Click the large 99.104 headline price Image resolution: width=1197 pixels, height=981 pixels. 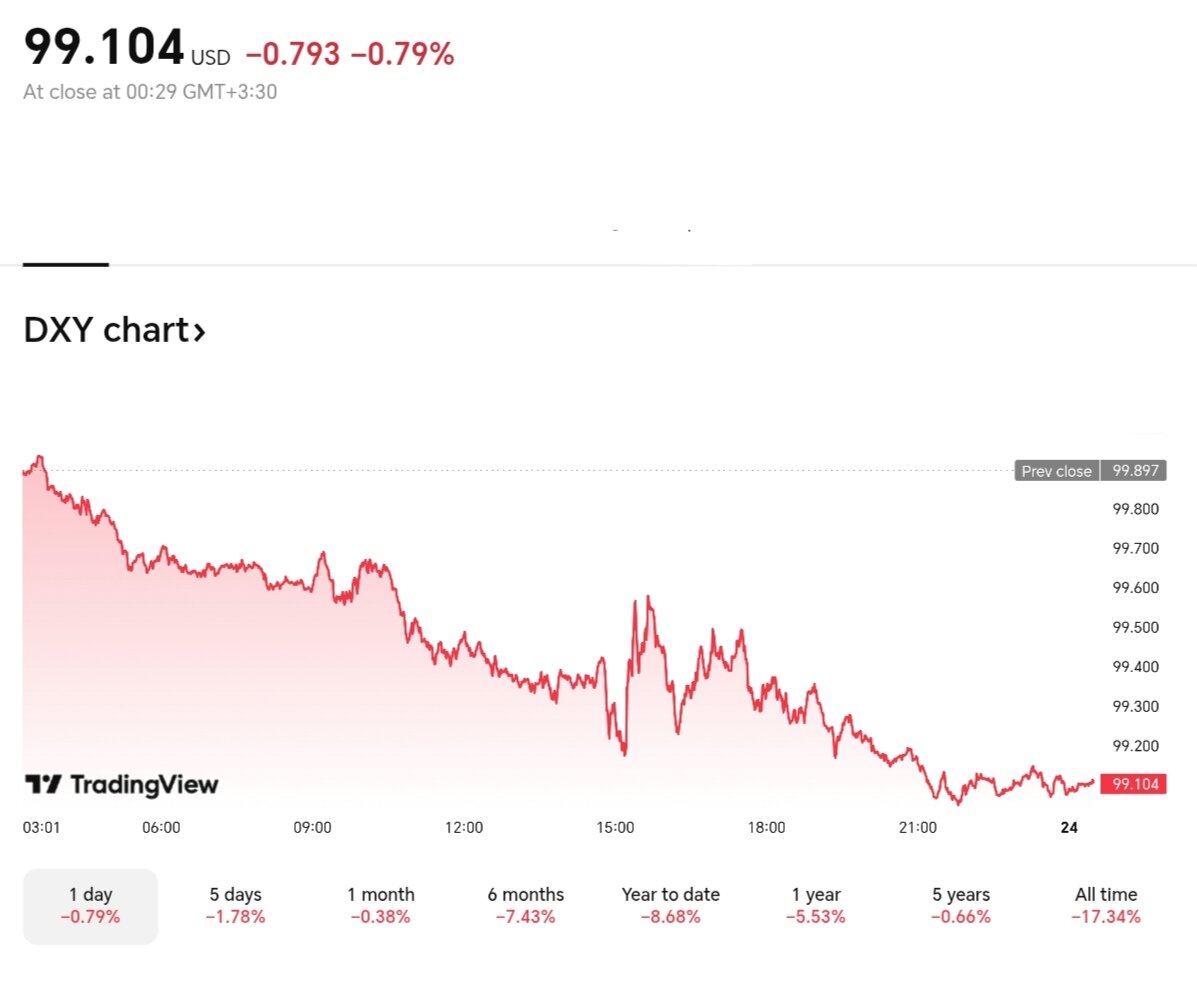click(x=104, y=47)
